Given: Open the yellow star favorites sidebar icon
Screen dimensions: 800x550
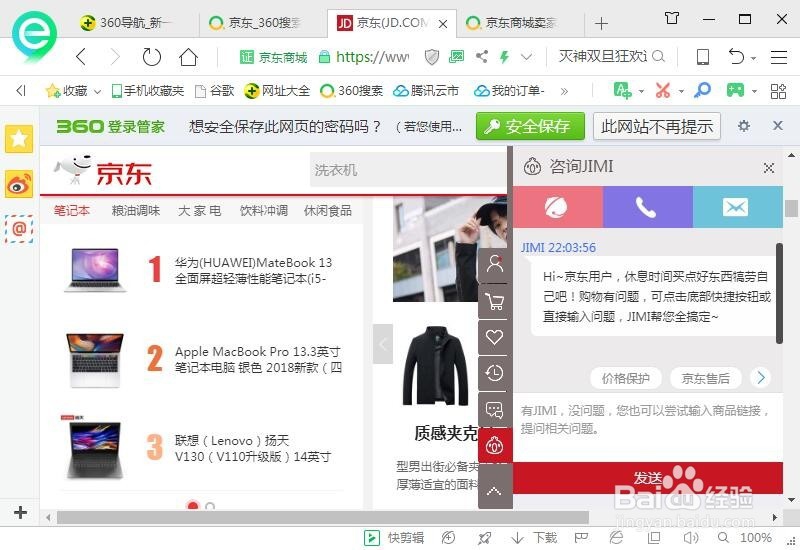Looking at the screenshot, I should pos(19,138).
